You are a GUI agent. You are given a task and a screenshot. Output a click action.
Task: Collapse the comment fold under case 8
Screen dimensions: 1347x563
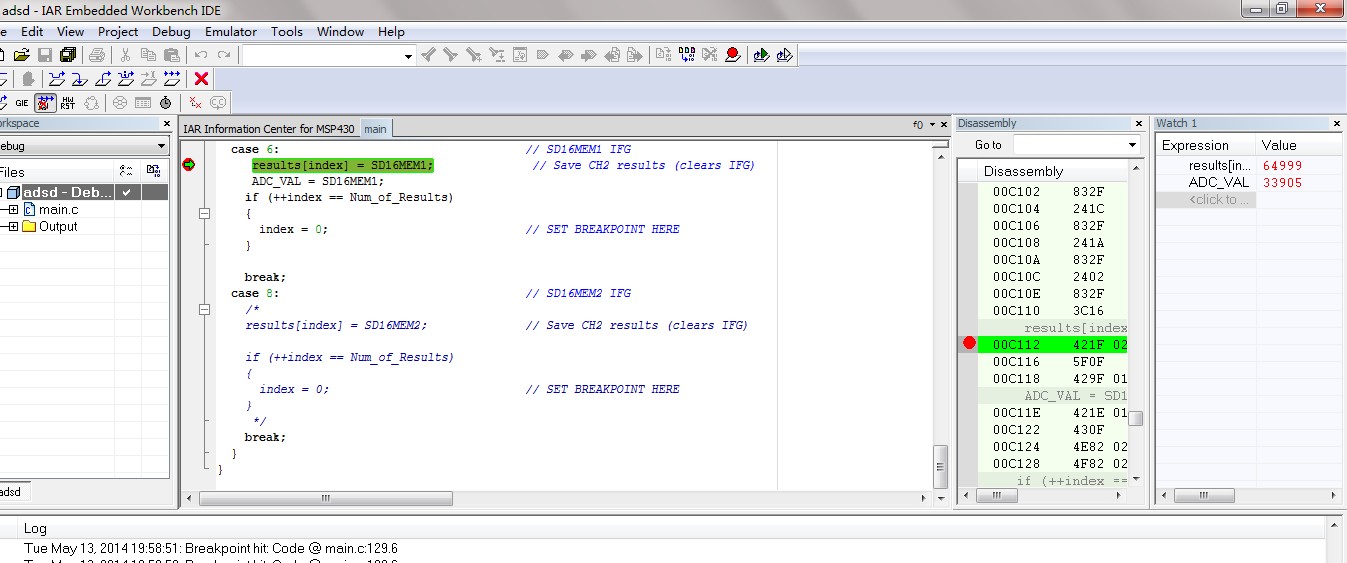click(x=205, y=309)
